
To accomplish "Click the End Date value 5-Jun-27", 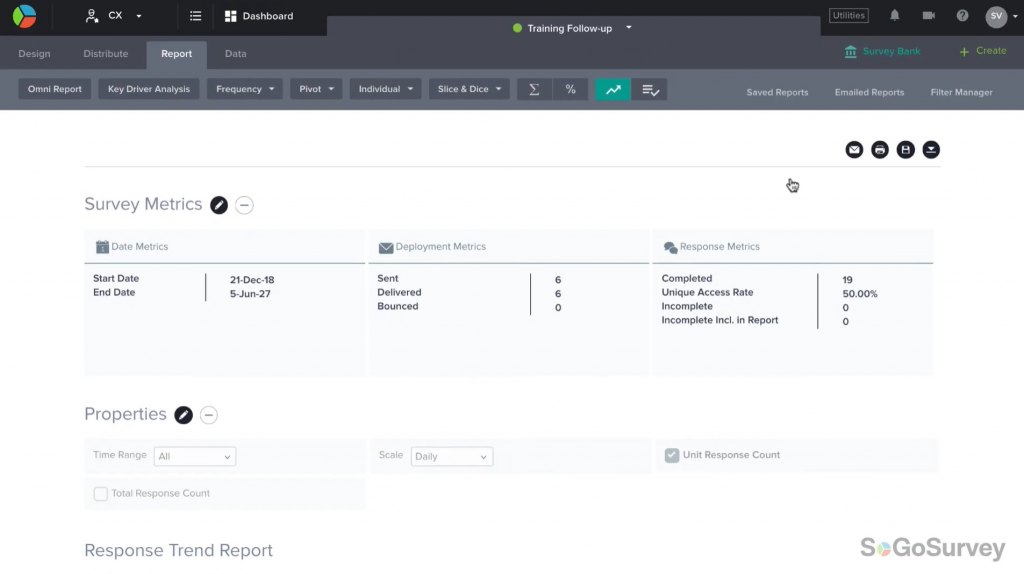I will (x=250, y=294).
